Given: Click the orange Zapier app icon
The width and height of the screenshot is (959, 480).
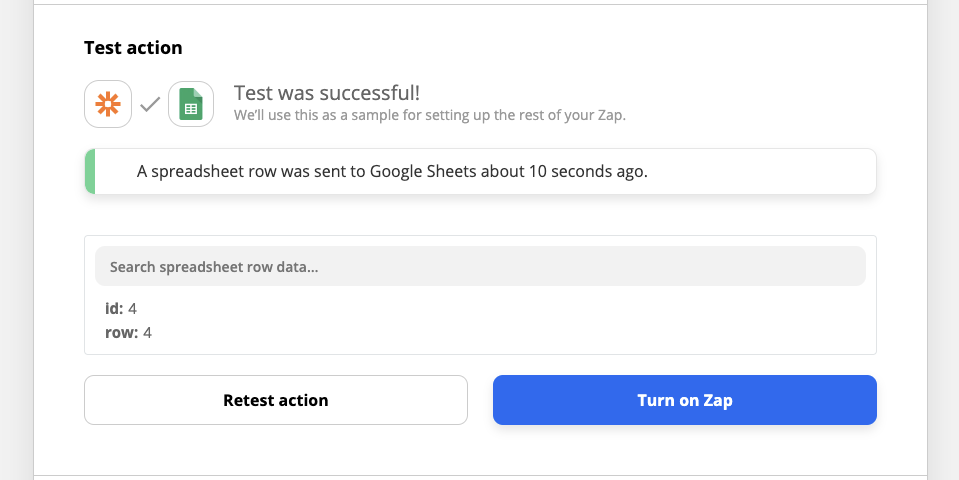Looking at the screenshot, I should (108, 104).
